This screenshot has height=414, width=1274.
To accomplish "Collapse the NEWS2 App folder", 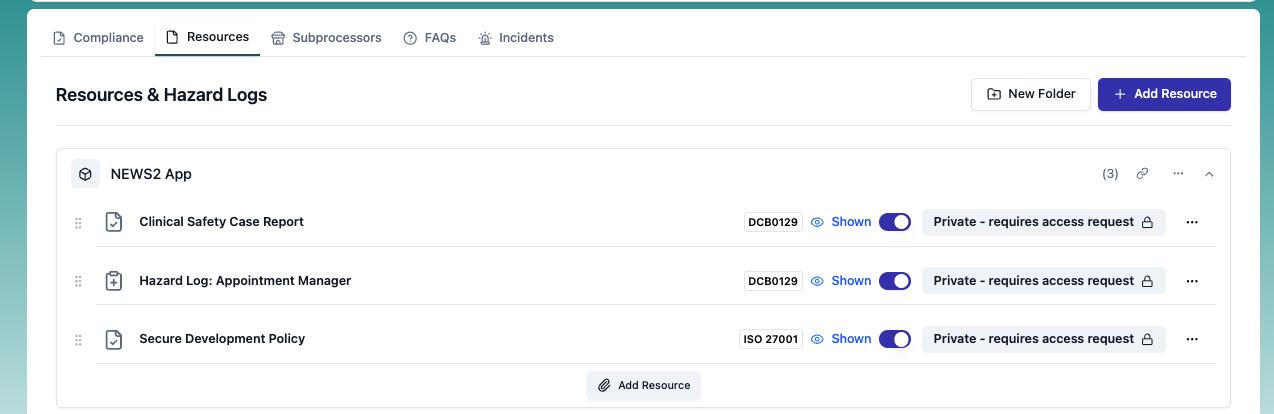I will (x=1209, y=174).
